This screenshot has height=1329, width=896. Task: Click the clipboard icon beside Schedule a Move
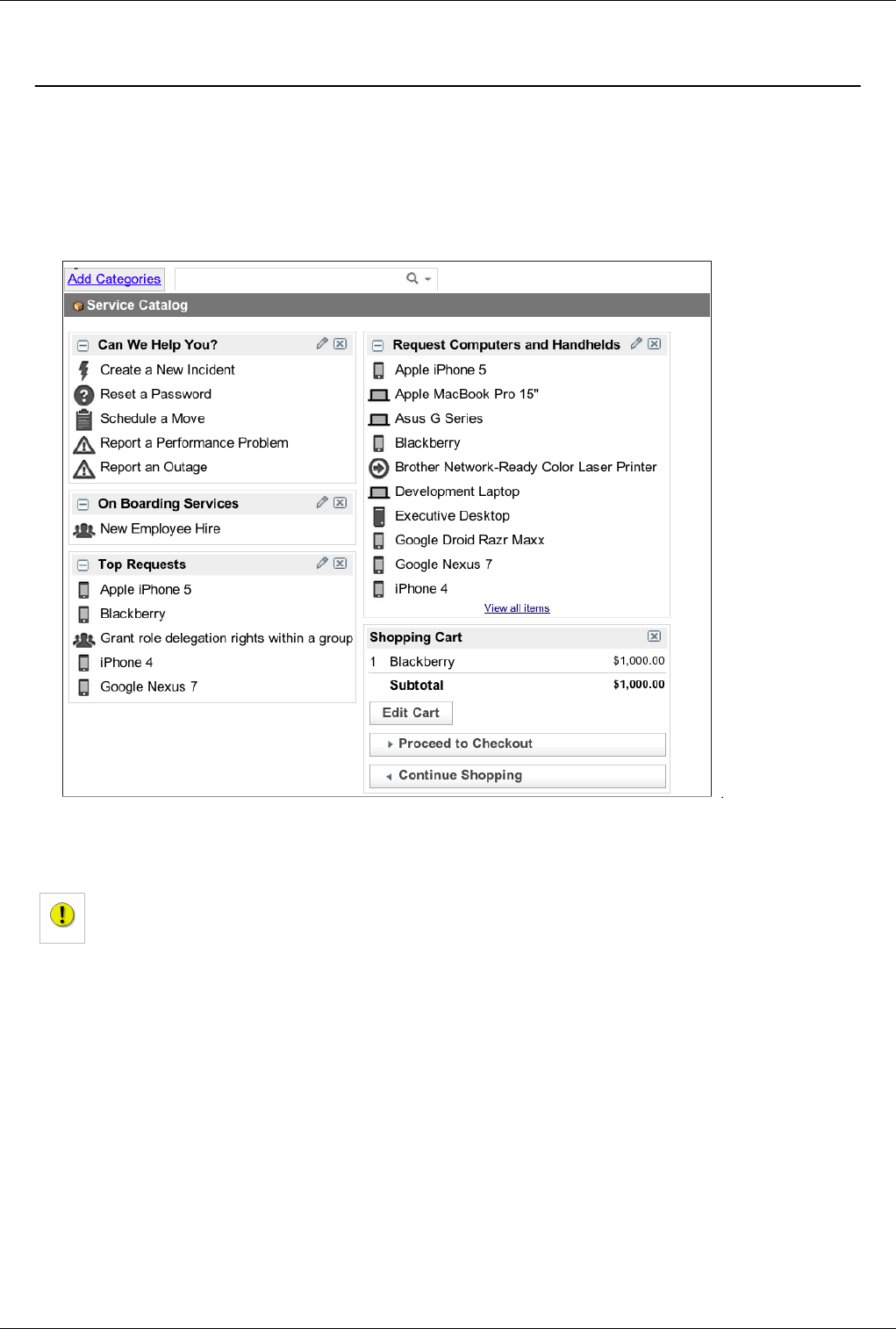[84, 420]
